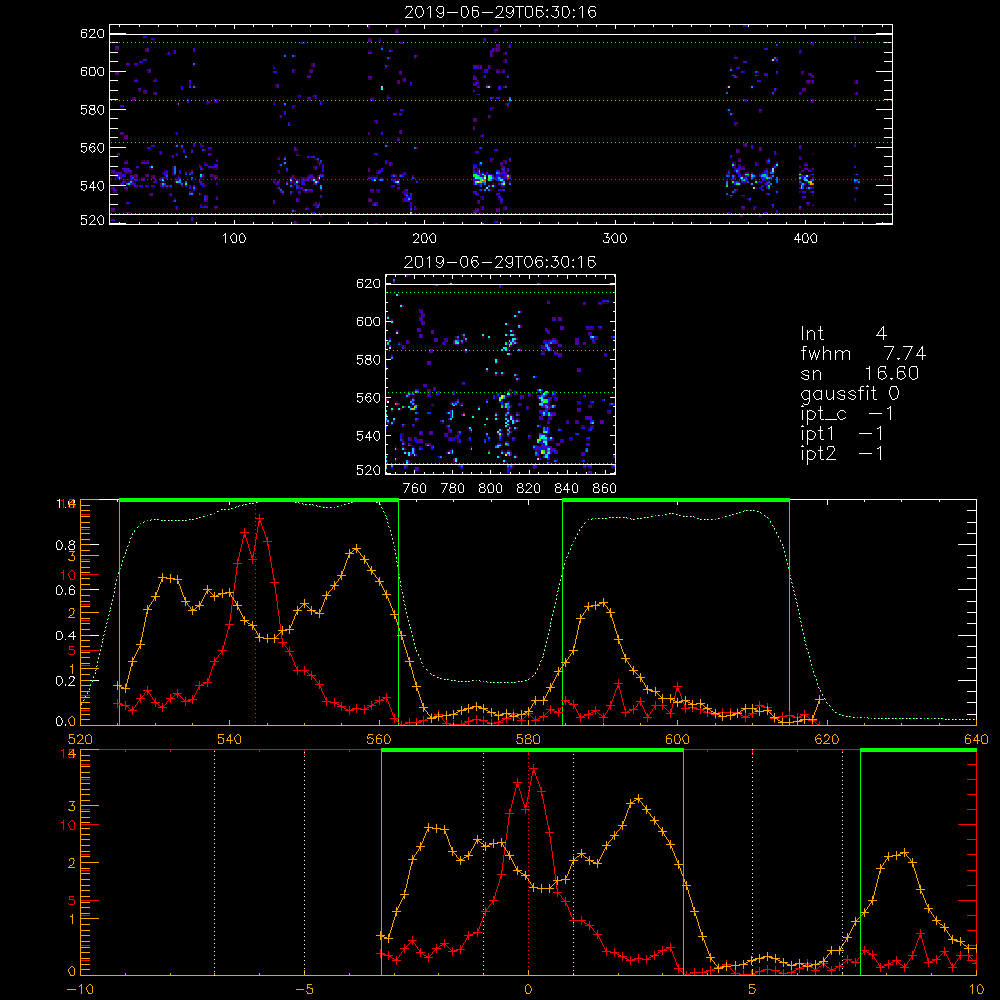The height and width of the screenshot is (1000, 1000).
Task: Click the 'gaussfit 0' readout
Action: pos(849,393)
